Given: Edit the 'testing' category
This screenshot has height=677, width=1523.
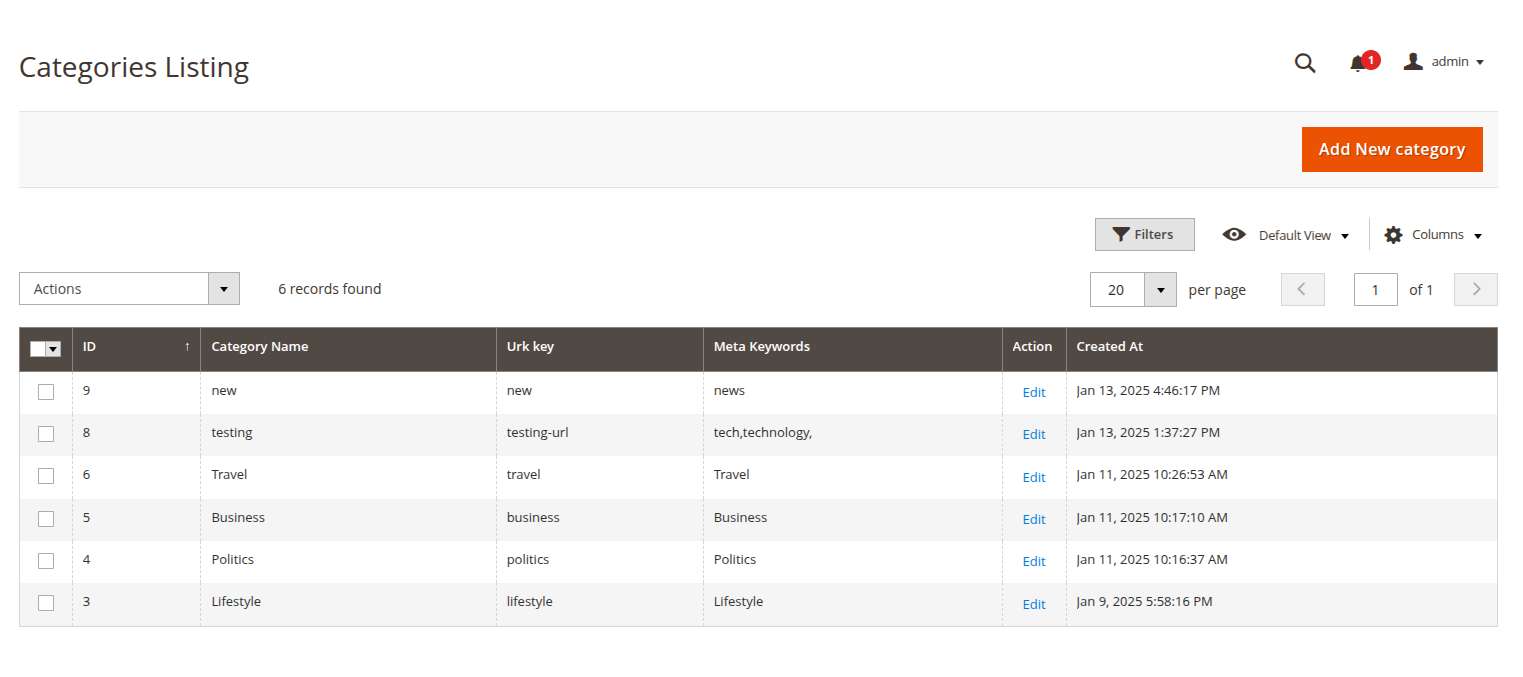Looking at the screenshot, I should point(1034,434).
